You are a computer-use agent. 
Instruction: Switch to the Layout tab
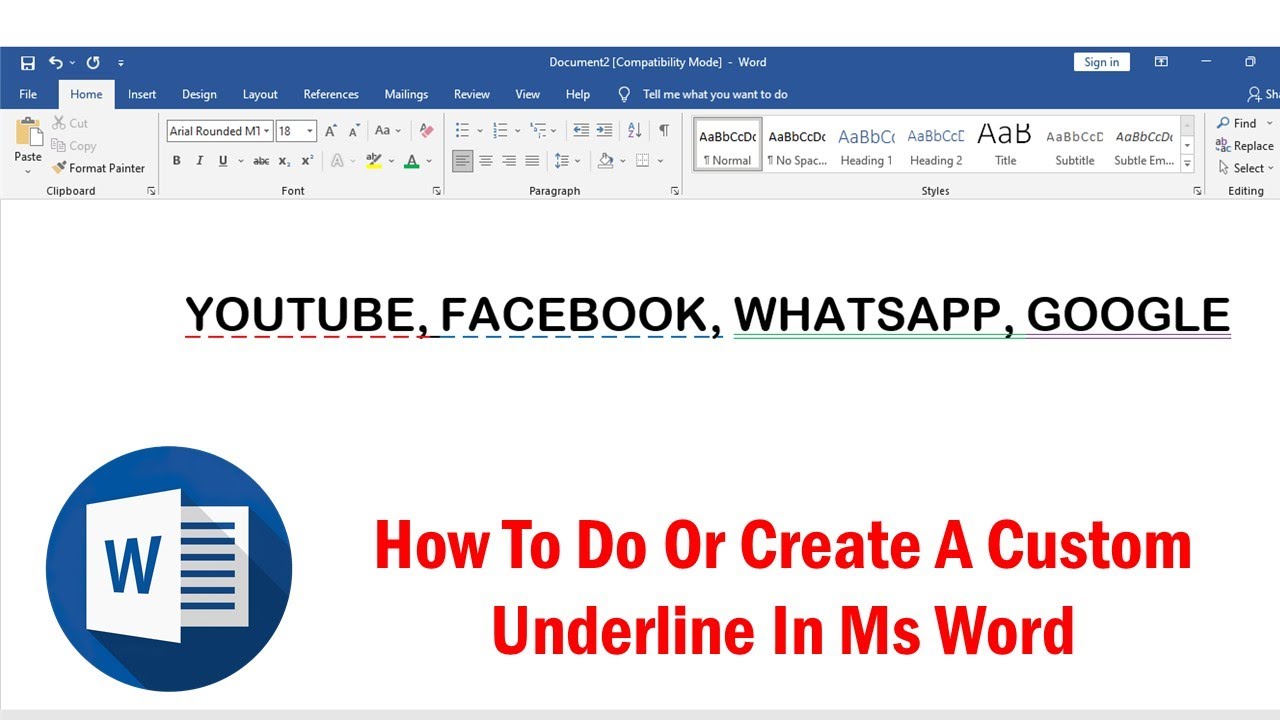pos(260,94)
